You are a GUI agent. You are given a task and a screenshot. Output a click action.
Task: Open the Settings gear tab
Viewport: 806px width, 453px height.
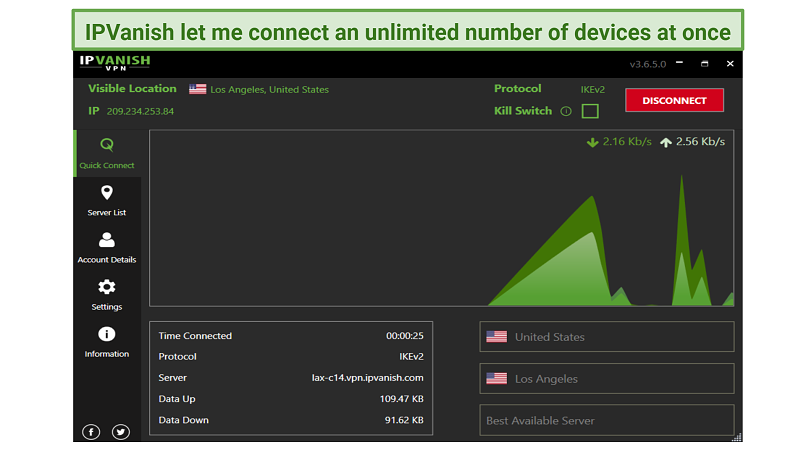tap(107, 295)
